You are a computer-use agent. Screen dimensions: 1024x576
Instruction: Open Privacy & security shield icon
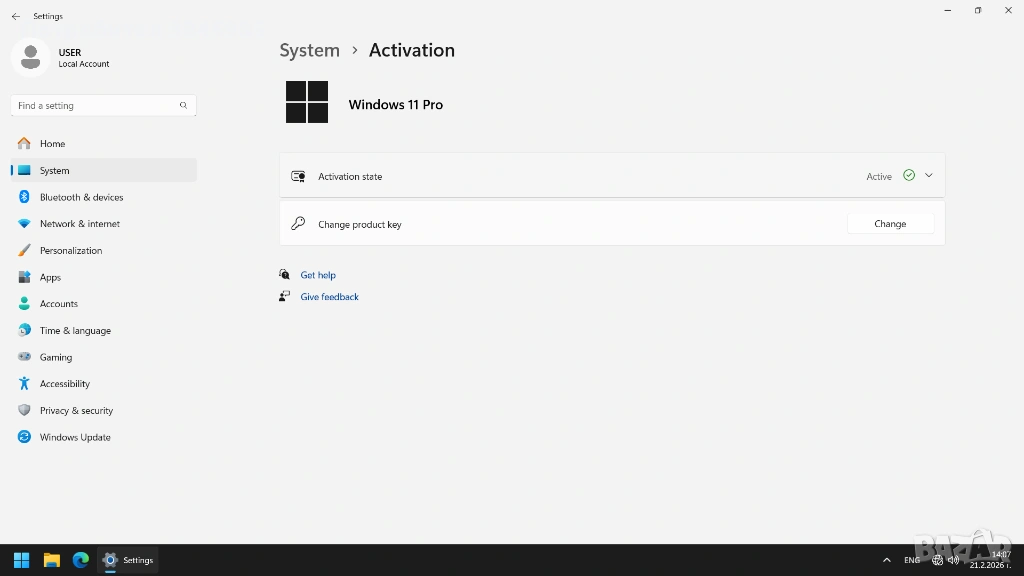pyautogui.click(x=24, y=411)
